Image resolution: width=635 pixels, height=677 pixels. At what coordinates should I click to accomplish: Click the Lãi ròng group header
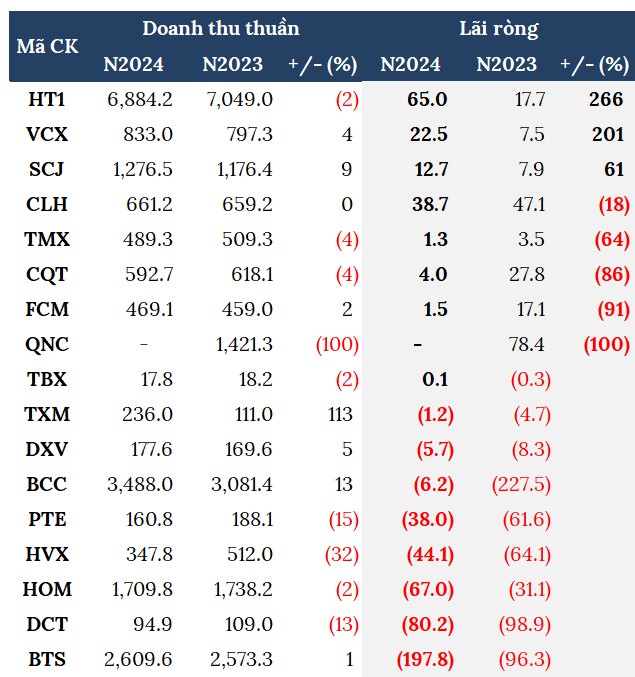(498, 28)
